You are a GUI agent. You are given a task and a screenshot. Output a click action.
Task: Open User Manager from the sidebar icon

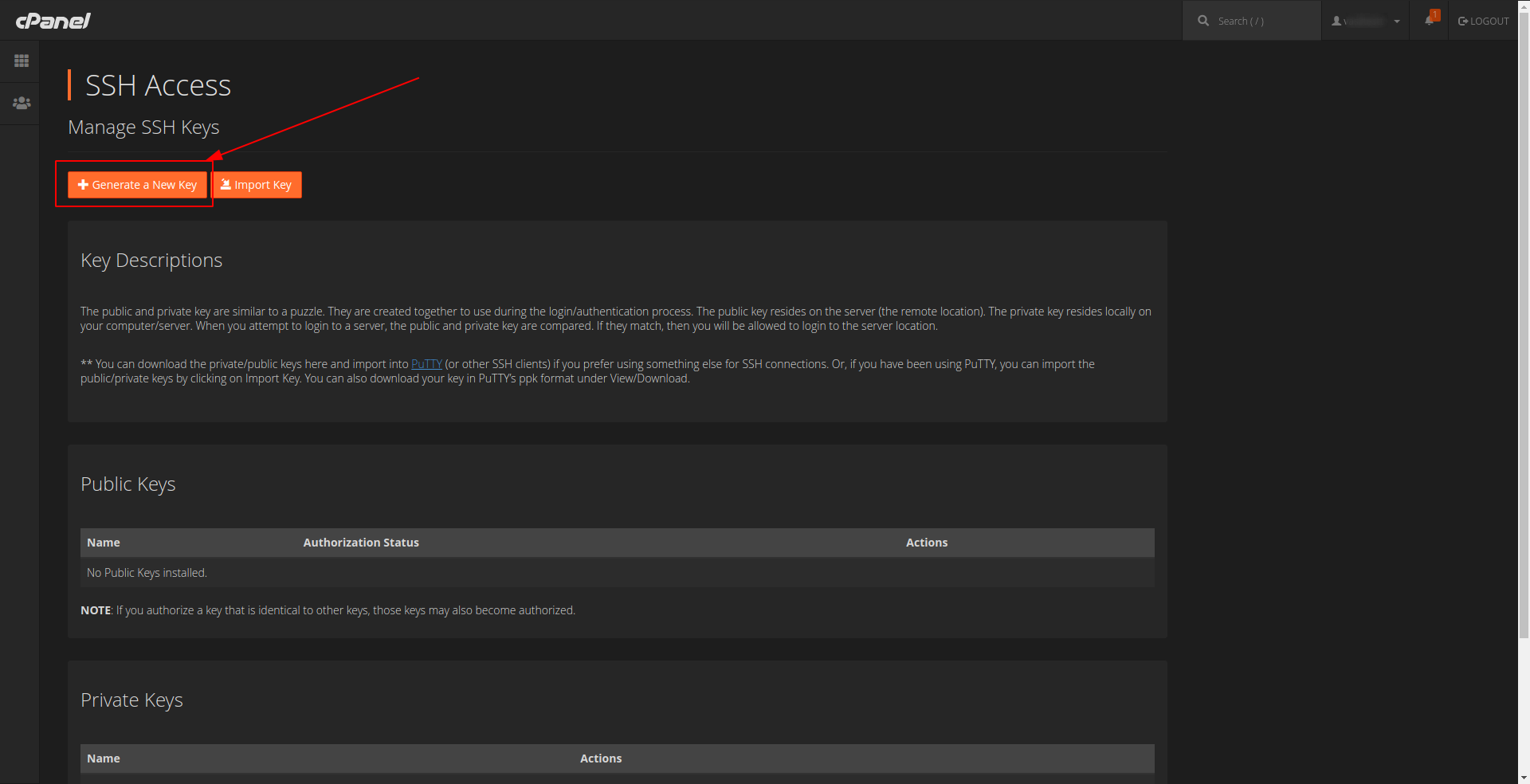pos(22,104)
